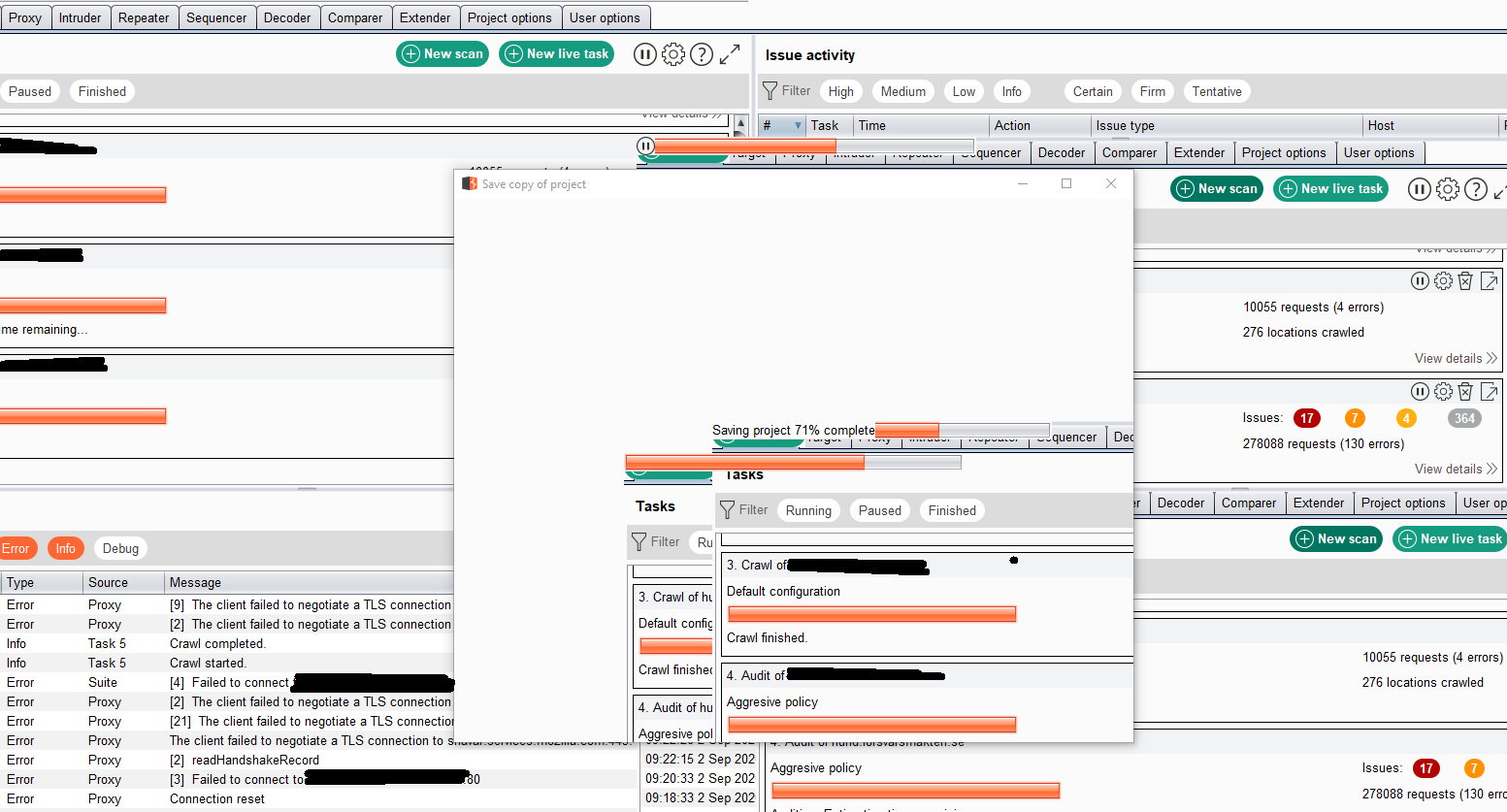Screen dimensions: 1507x812
Task: Toggle Running tasks filter
Action: (x=808, y=510)
